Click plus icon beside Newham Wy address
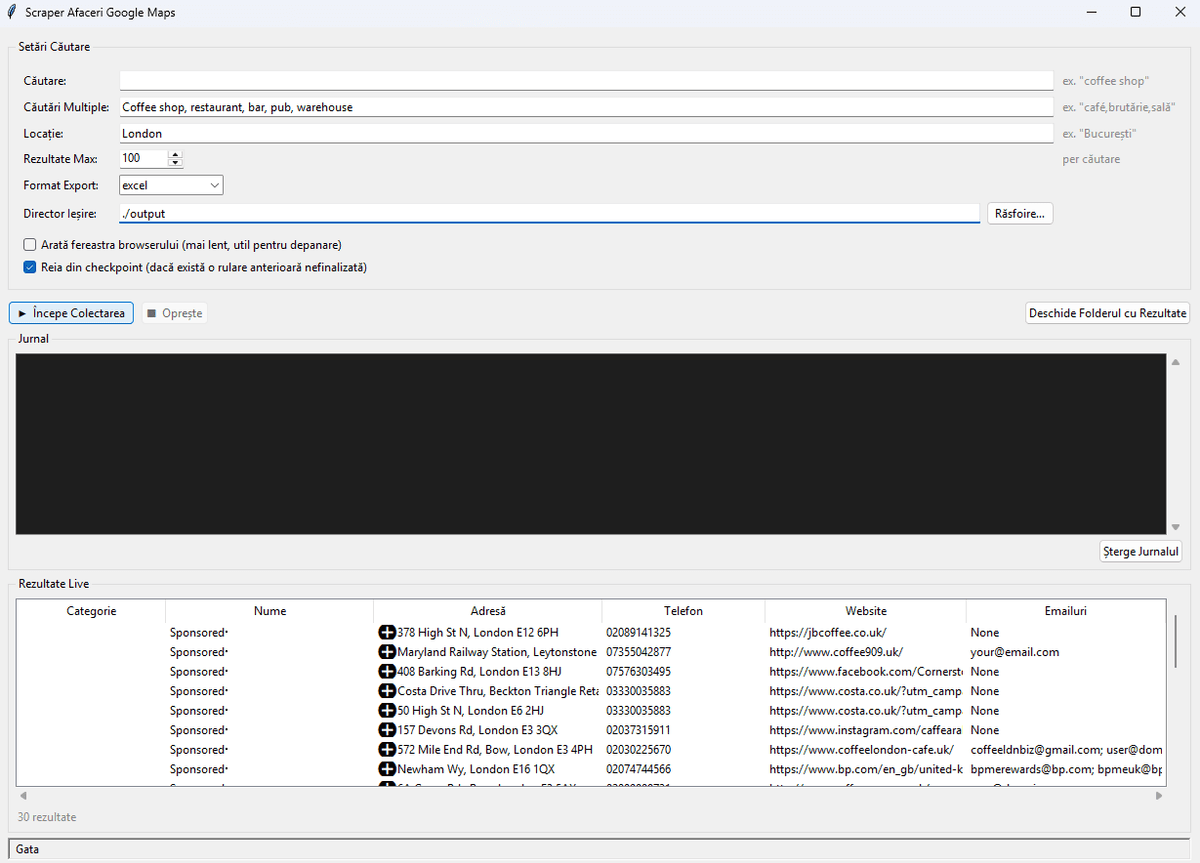The image size is (1200, 863). tap(387, 769)
